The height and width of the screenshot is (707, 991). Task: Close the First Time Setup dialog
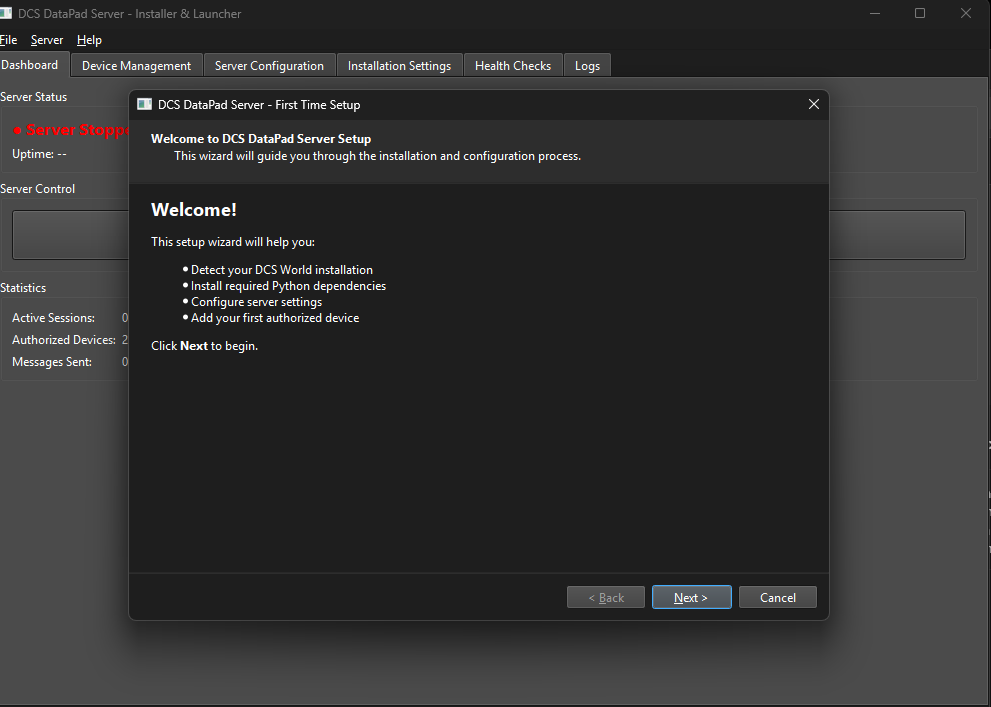[x=813, y=104]
